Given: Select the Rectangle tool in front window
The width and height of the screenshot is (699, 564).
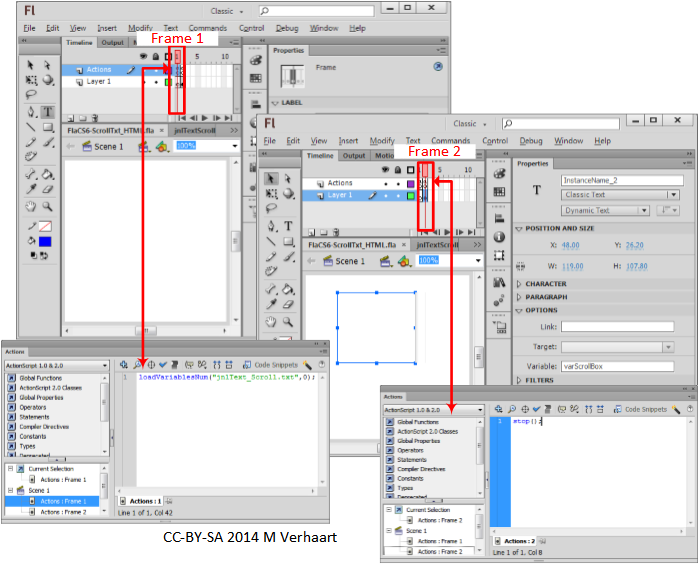Looking at the screenshot, I should 288,242.
